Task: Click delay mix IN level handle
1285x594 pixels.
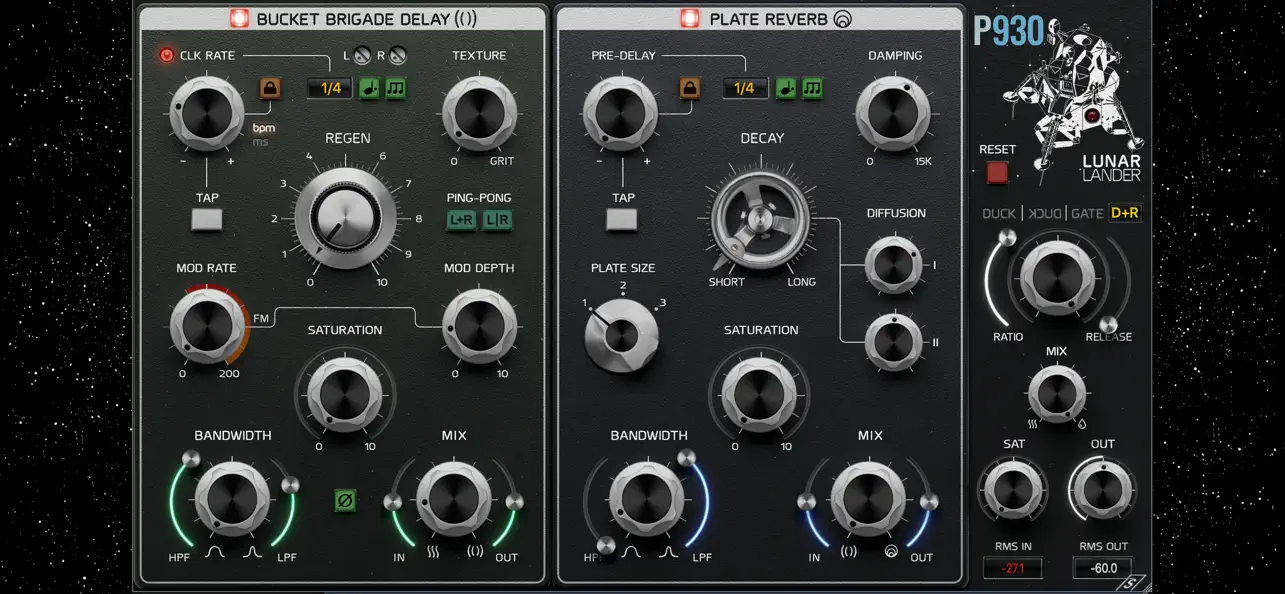Action: click(x=393, y=502)
